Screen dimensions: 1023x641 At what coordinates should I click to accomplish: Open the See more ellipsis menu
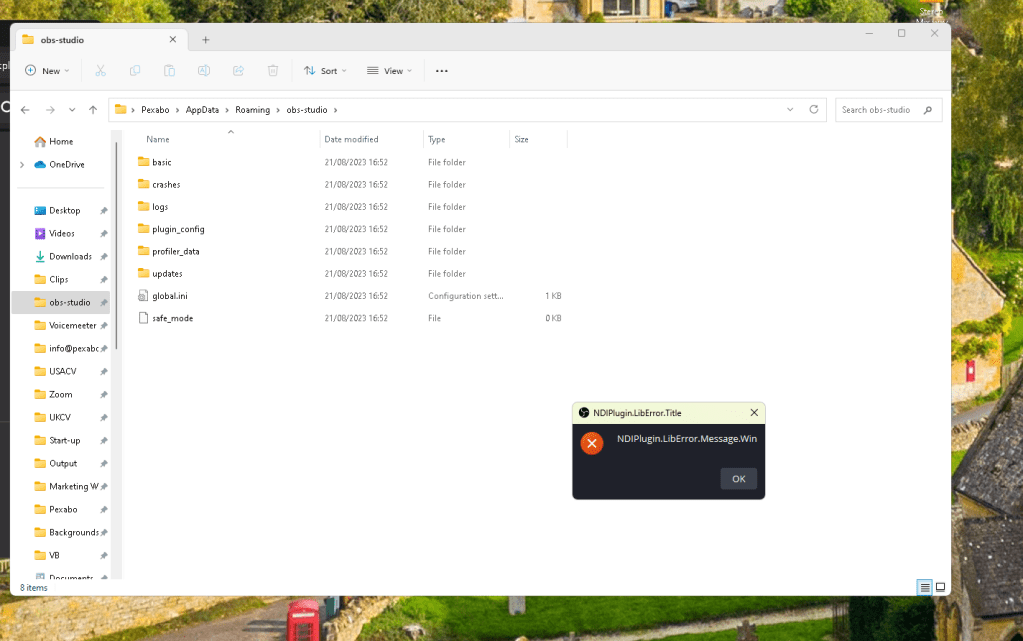[442, 70]
